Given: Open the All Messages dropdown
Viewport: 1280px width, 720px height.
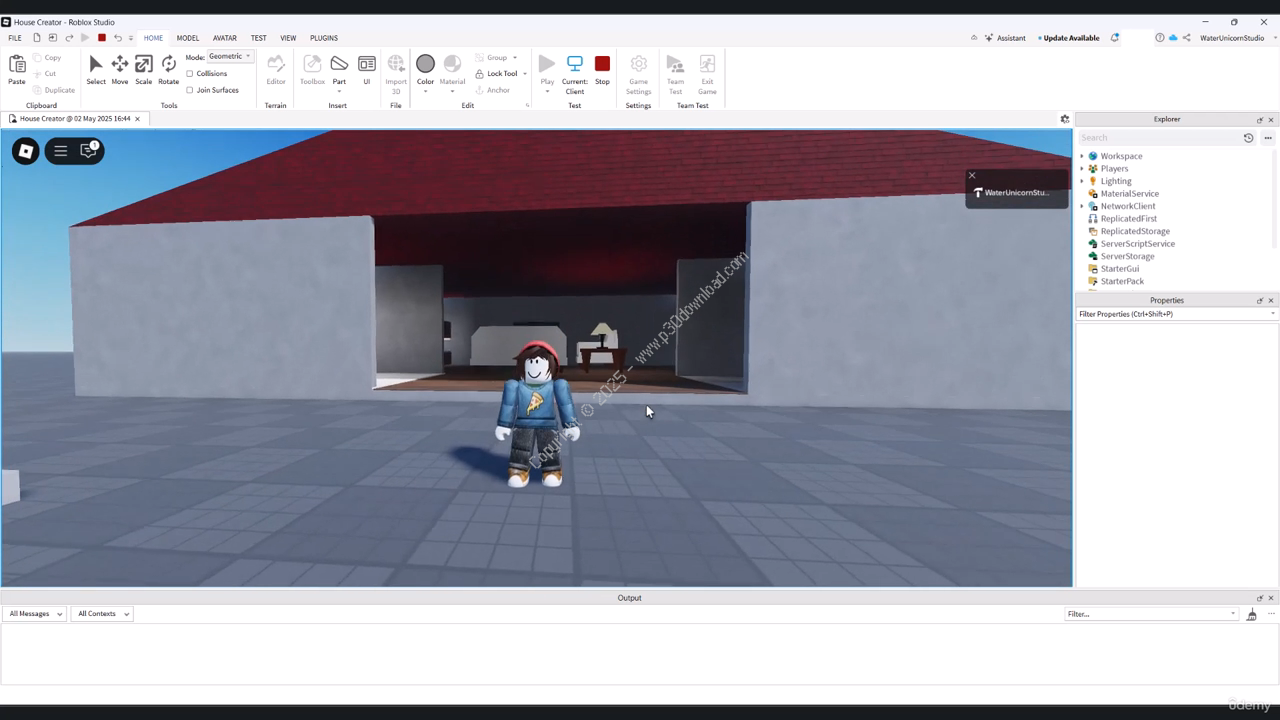Looking at the screenshot, I should (35, 614).
